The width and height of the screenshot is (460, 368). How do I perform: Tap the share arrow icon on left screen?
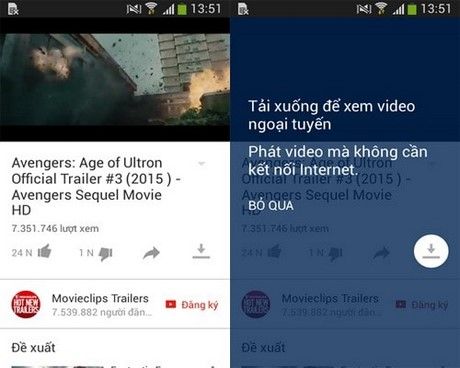(x=151, y=253)
